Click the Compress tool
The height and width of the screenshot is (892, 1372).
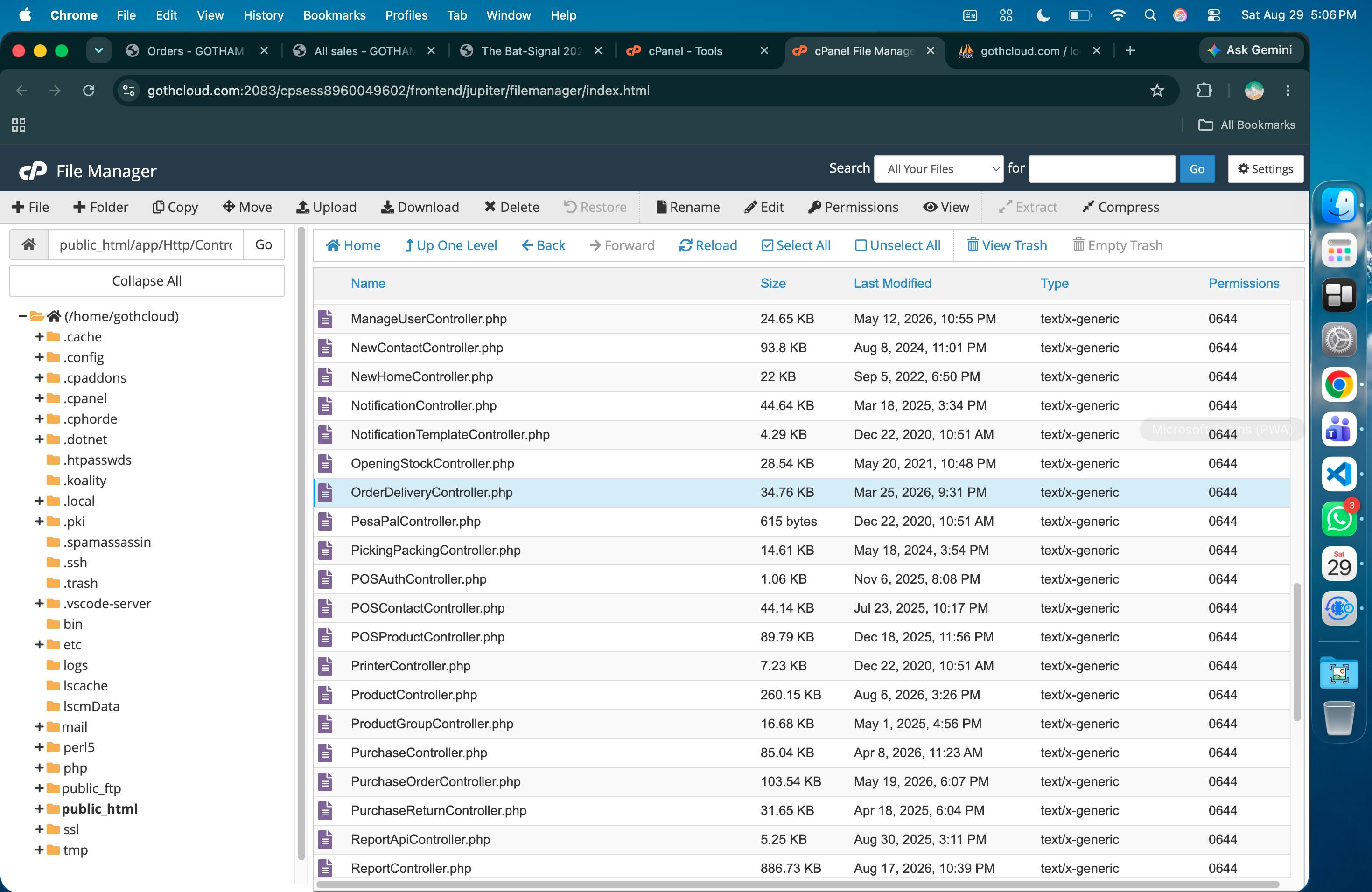[x=1120, y=207]
